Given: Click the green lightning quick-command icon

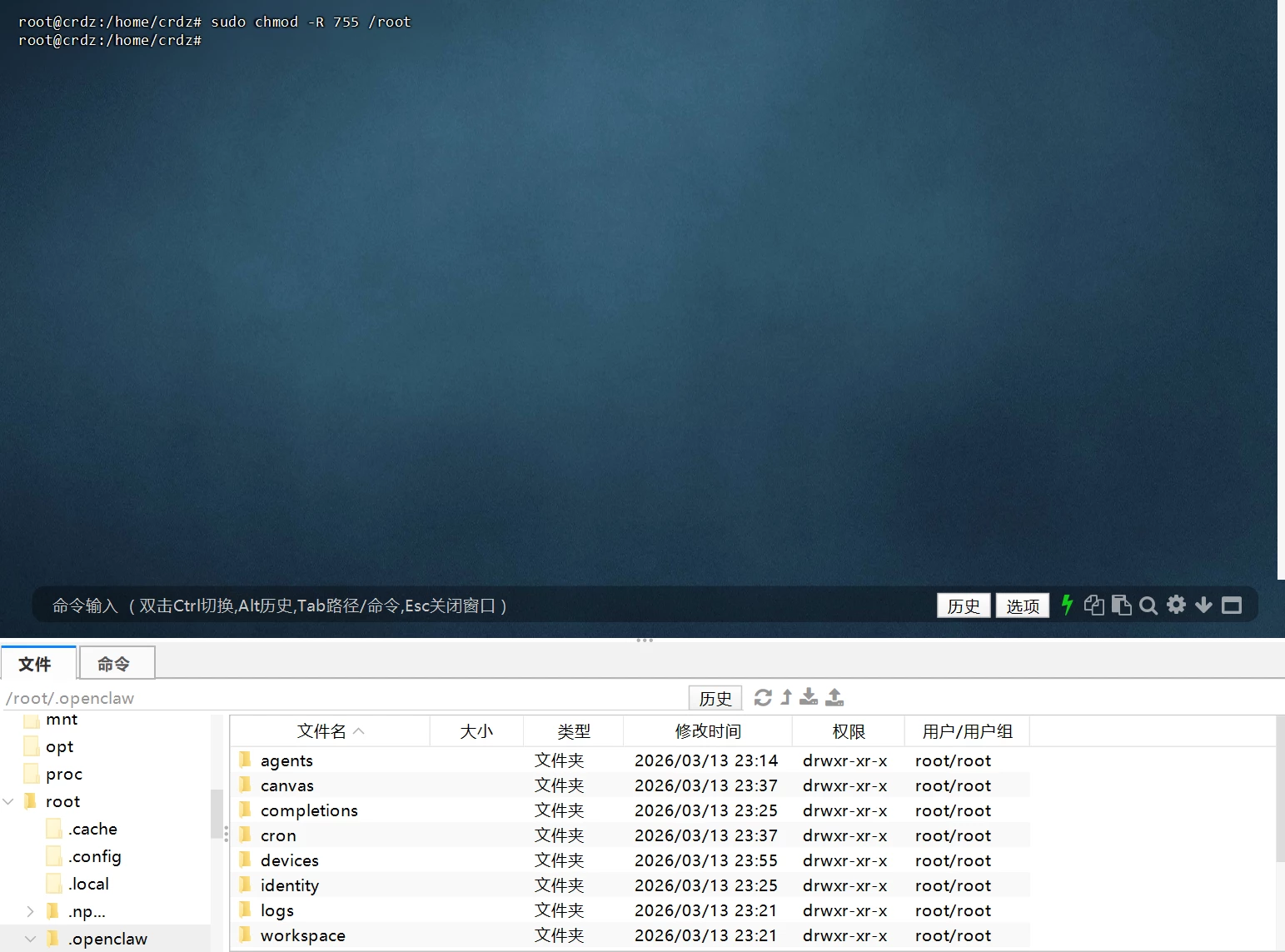Looking at the screenshot, I should click(1067, 605).
